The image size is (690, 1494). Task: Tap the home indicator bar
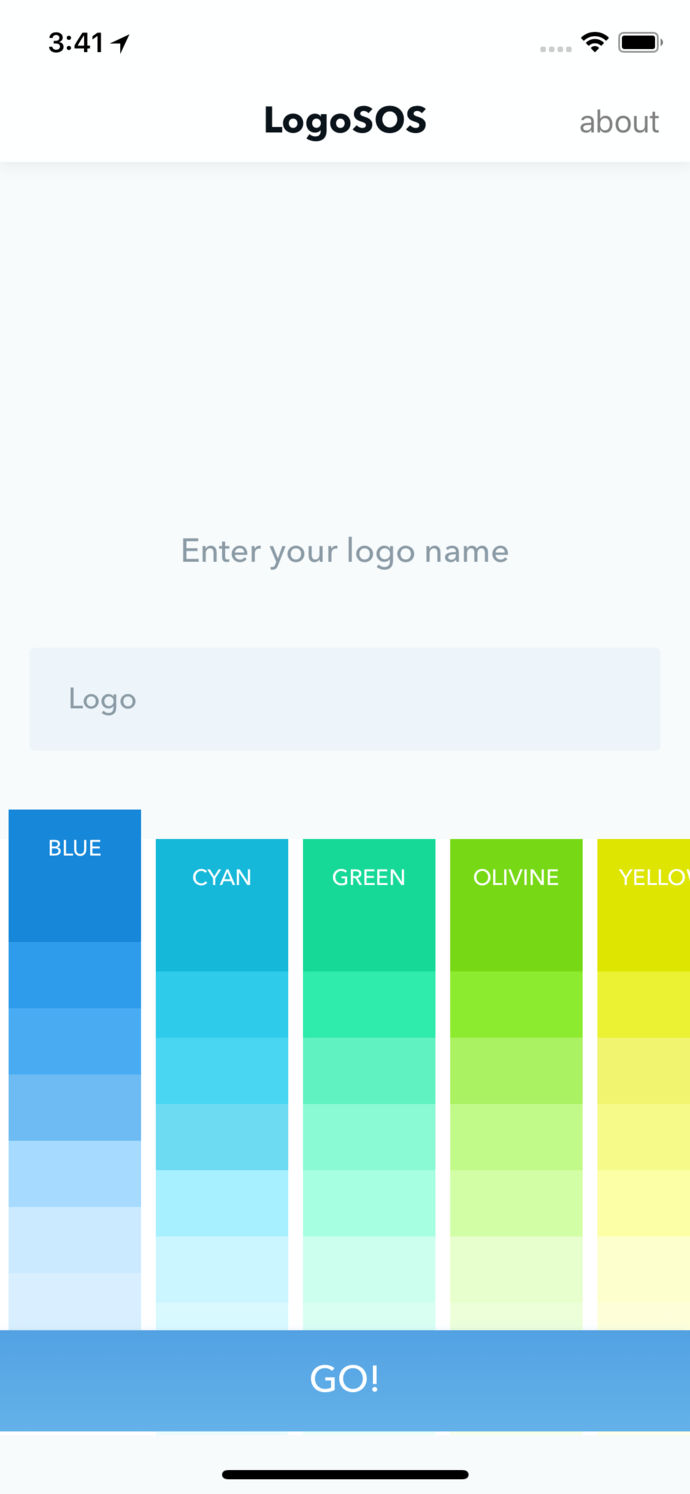point(345,1474)
